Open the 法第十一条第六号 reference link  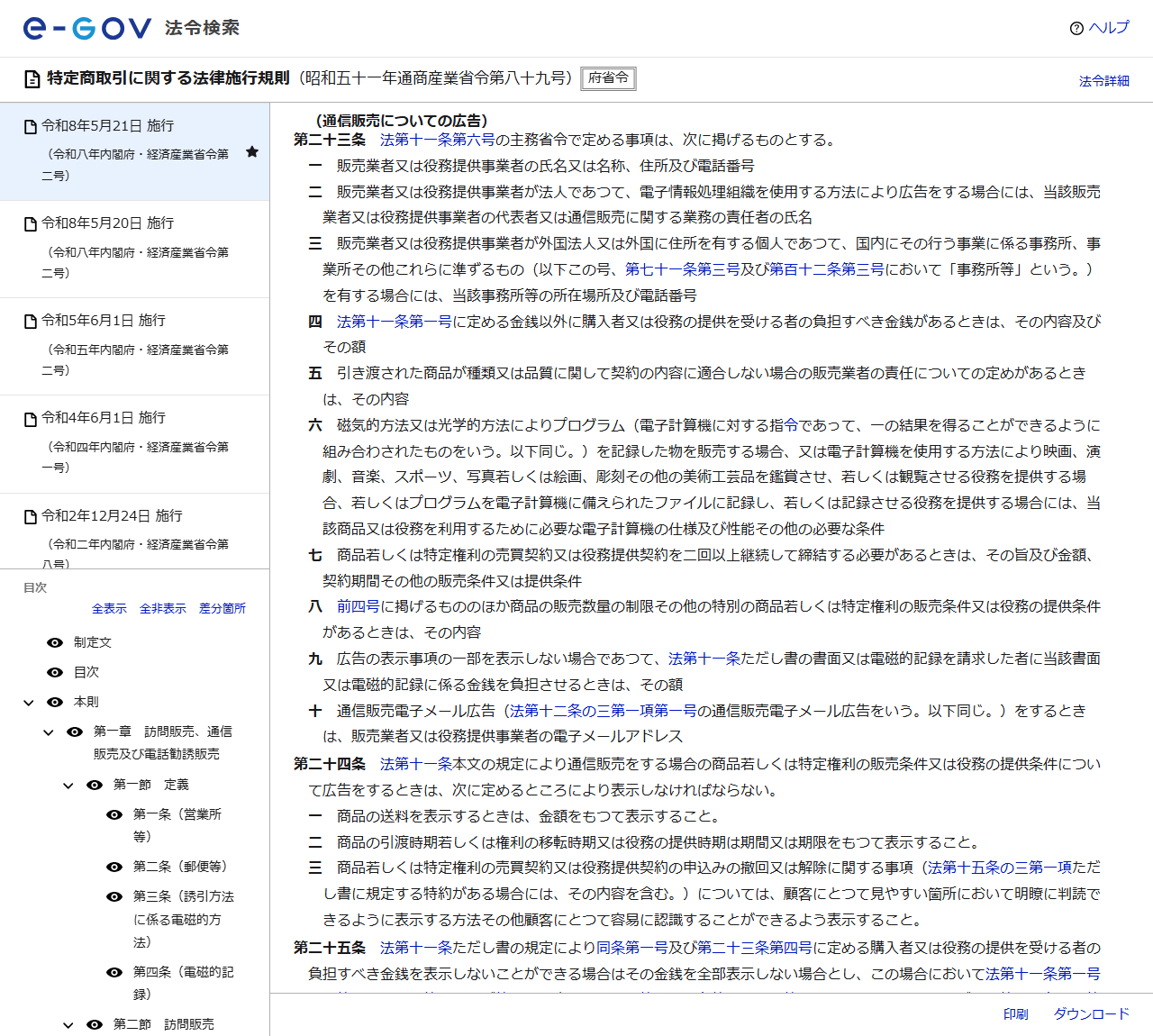tap(438, 140)
